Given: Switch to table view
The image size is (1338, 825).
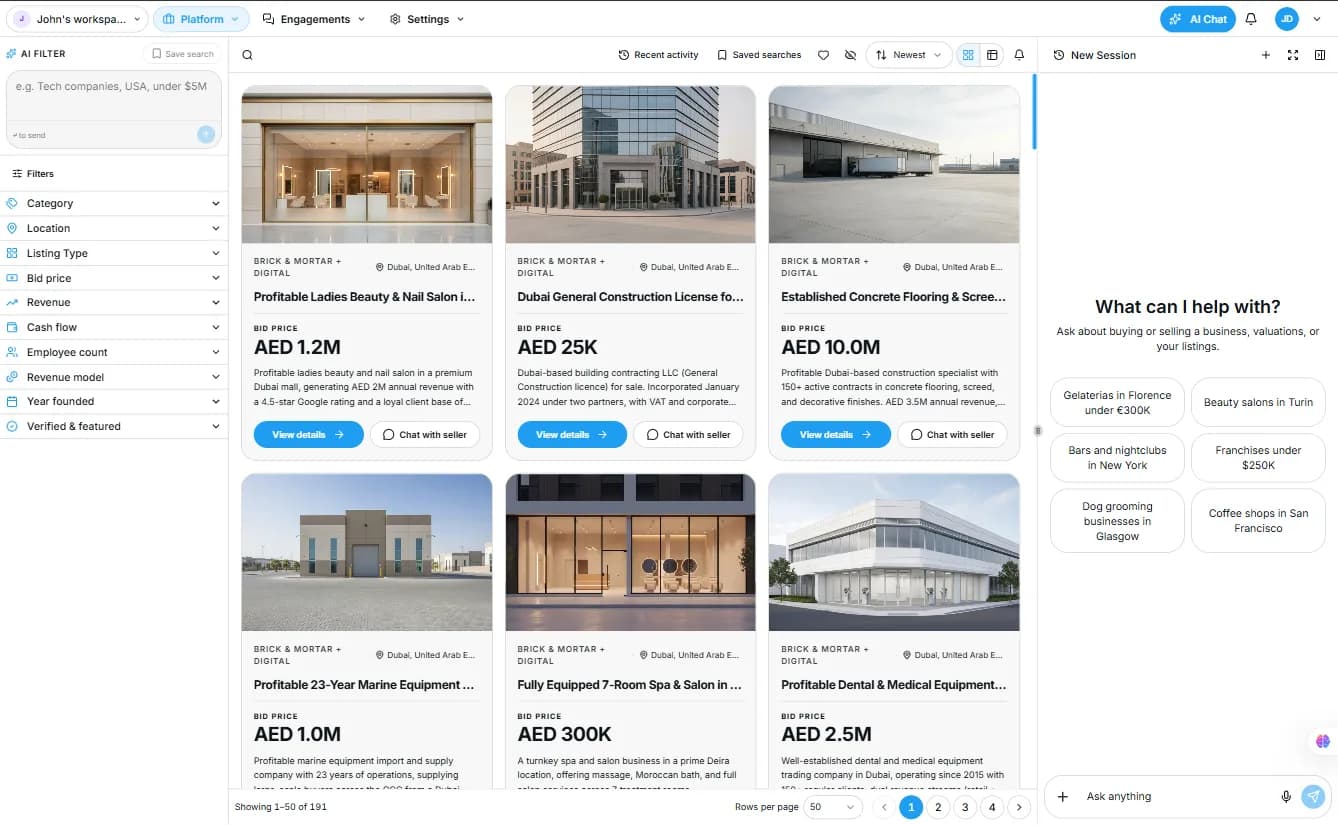Looking at the screenshot, I should 992,55.
